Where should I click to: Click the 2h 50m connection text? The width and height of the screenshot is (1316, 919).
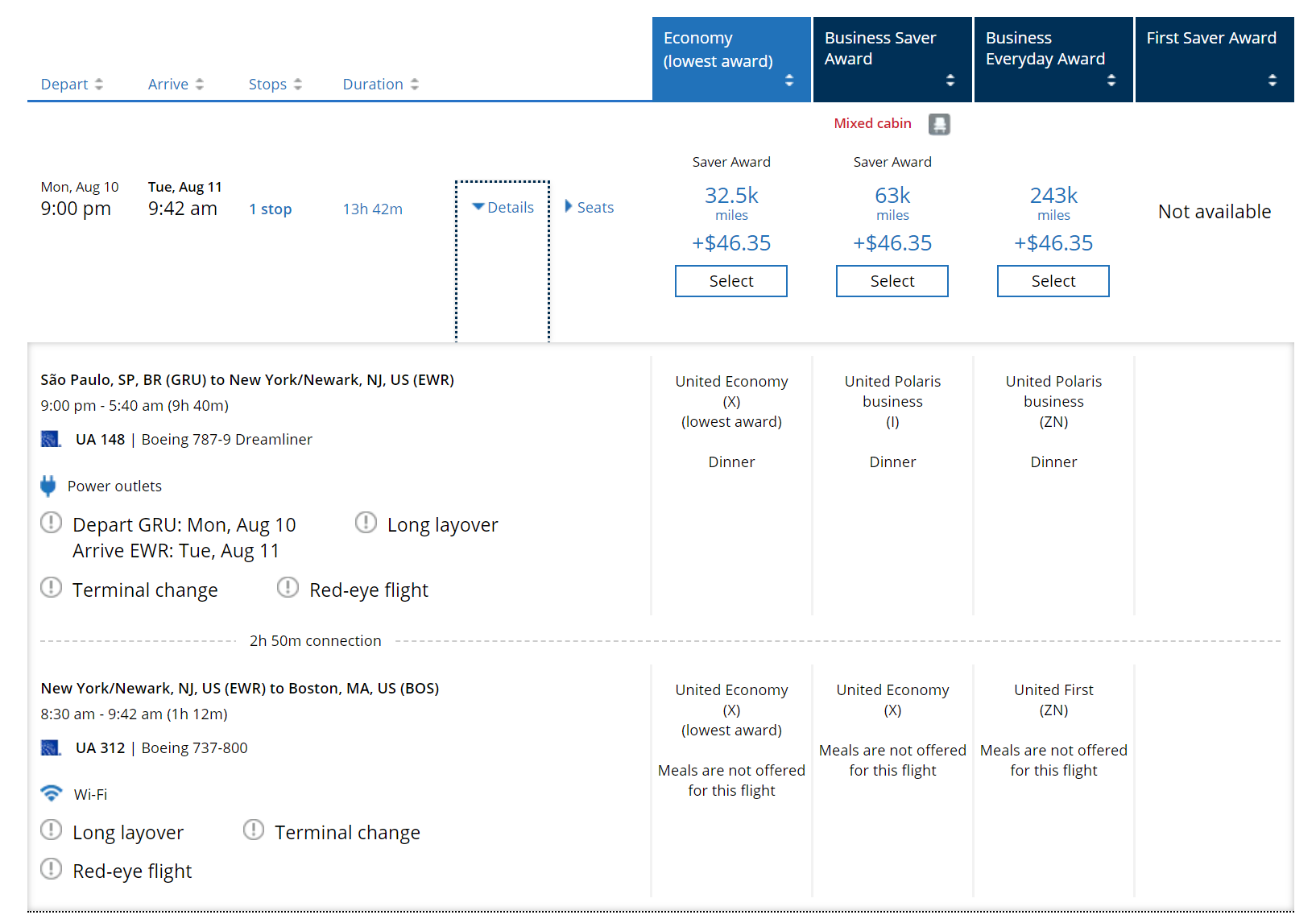(x=315, y=640)
